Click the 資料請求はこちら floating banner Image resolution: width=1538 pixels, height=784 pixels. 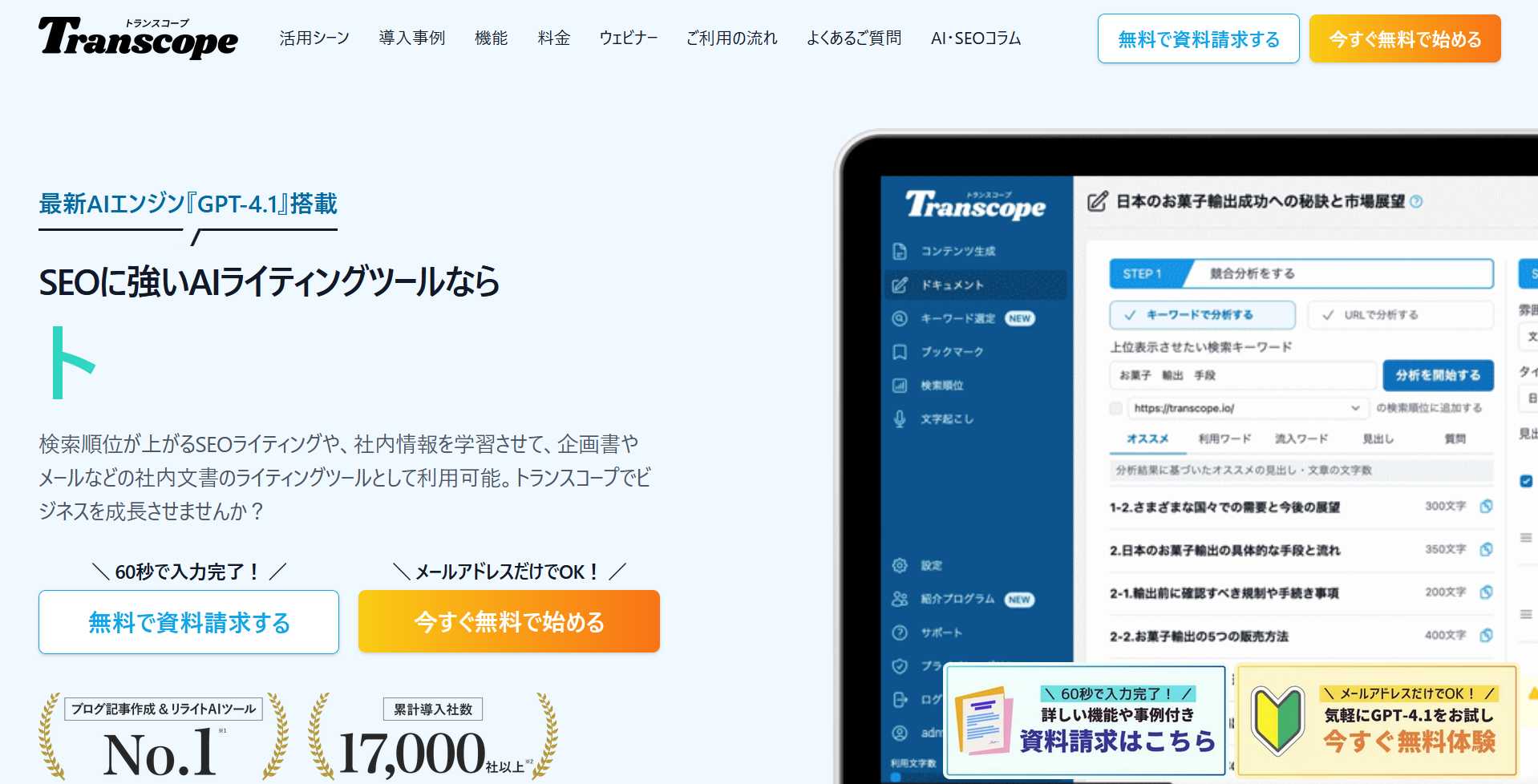click(1086, 720)
